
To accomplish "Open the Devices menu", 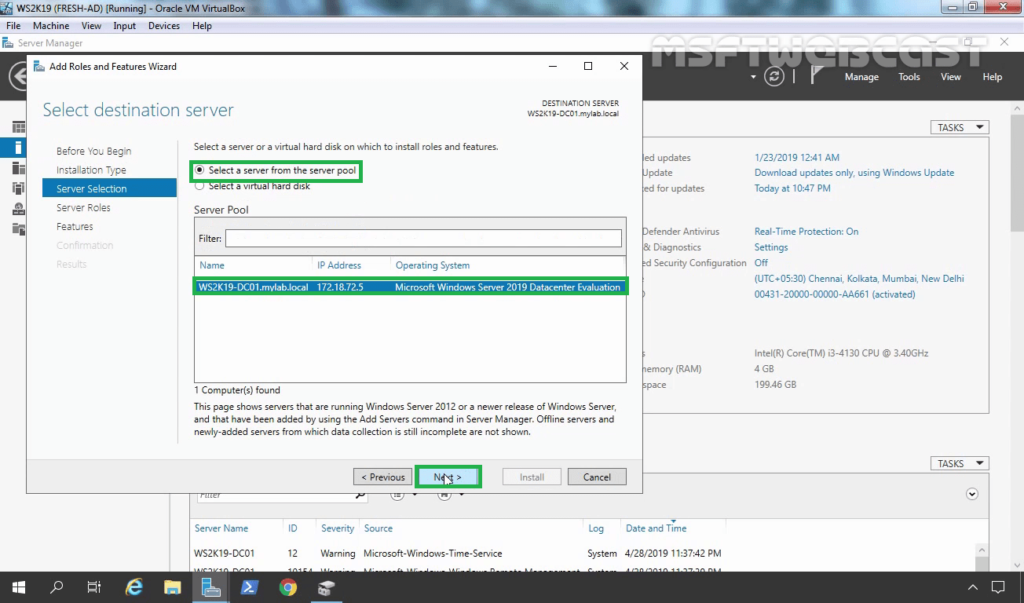I will [x=163, y=25].
